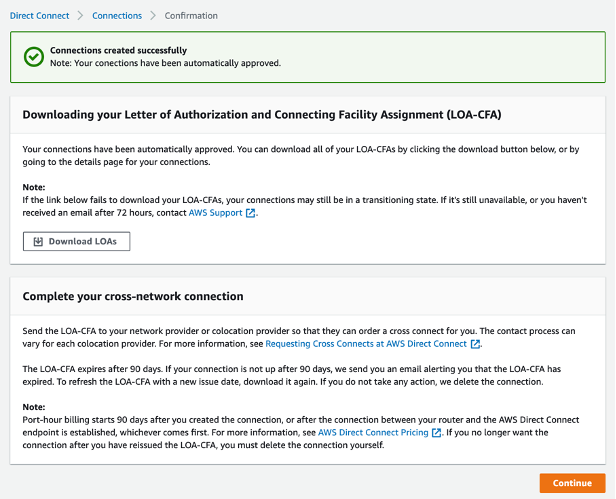Go back to the Connections breadcrumb
Screen dimensions: 616x499
[x=117, y=16]
